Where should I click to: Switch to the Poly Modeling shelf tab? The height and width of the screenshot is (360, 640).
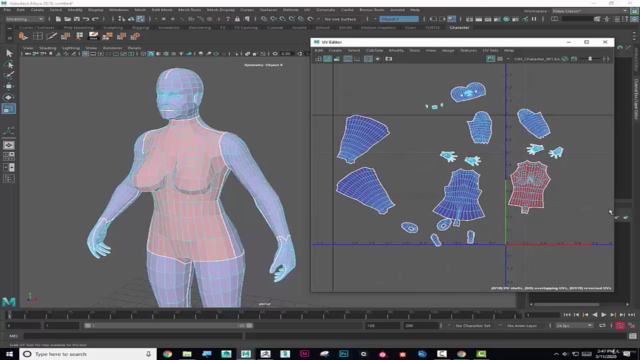tap(78, 27)
